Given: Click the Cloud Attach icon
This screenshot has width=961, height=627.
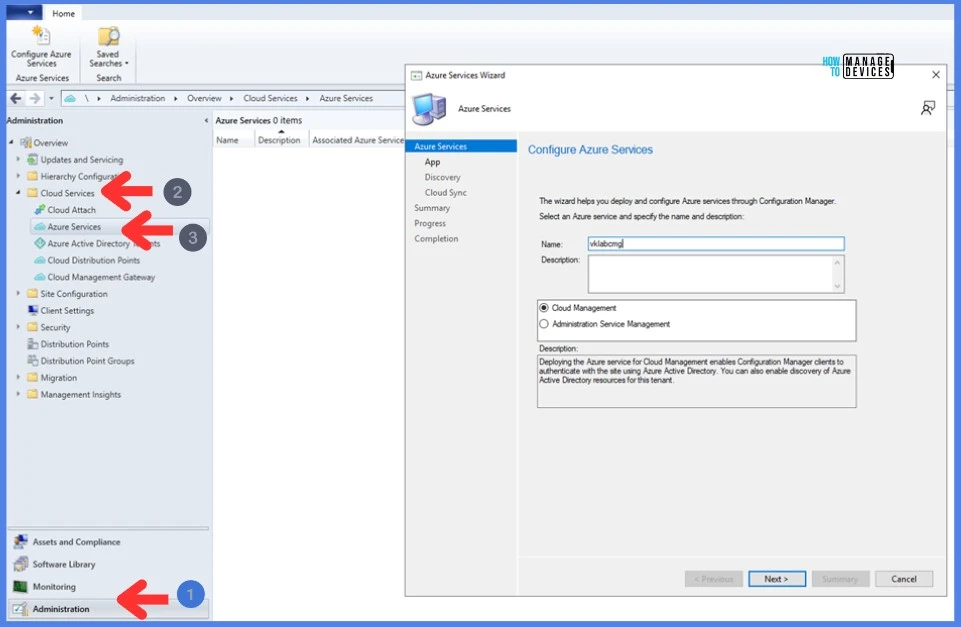Looking at the screenshot, I should point(40,210).
